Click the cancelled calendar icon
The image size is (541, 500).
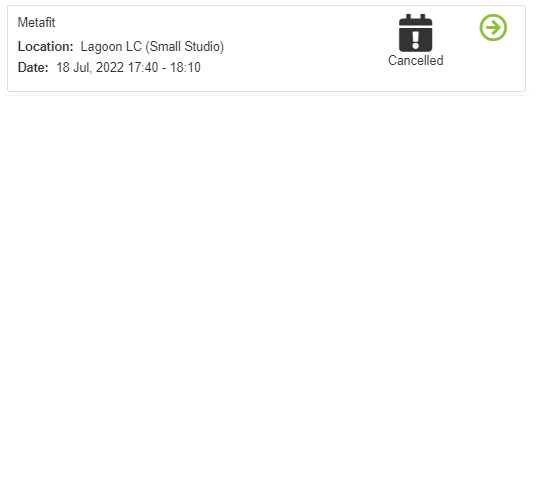click(x=415, y=33)
